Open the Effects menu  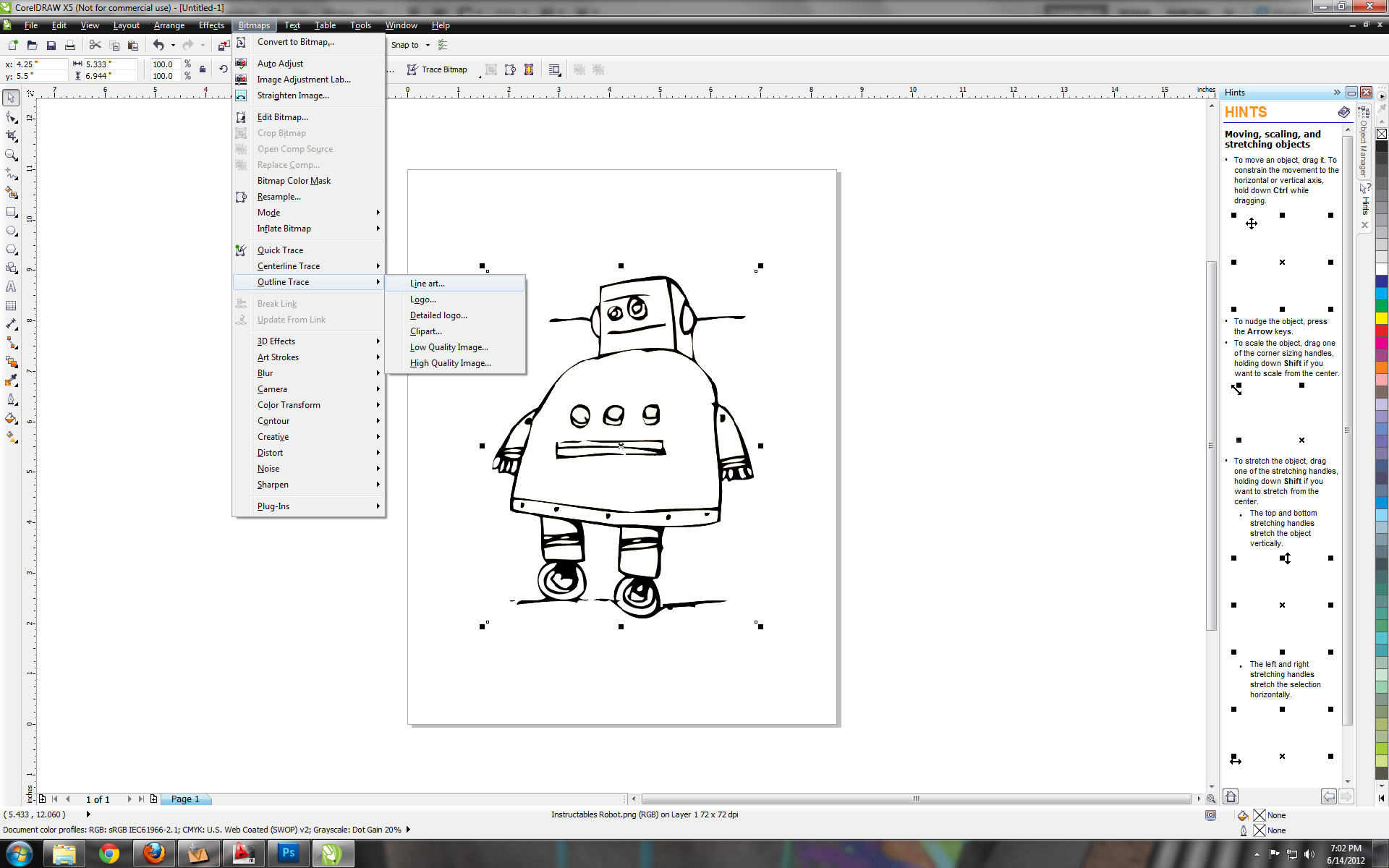[x=211, y=25]
